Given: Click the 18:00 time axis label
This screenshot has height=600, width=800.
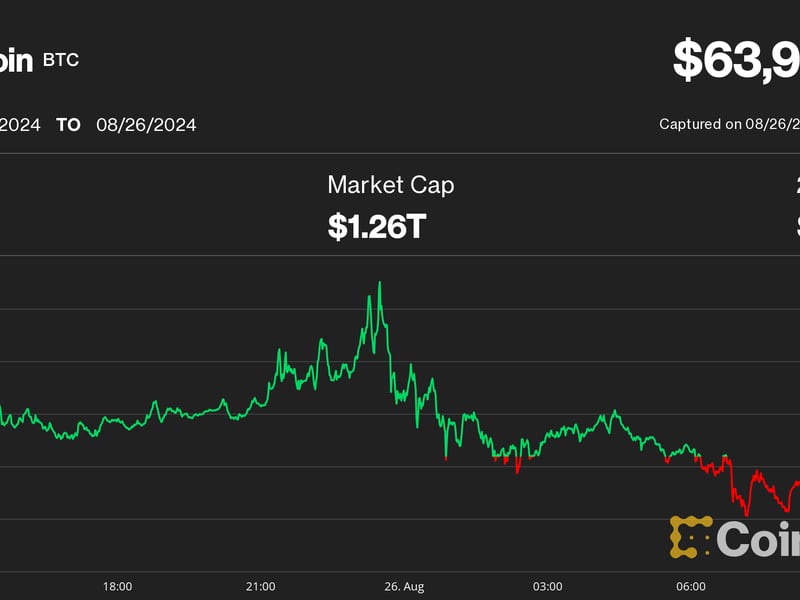Looking at the screenshot, I should click(x=118, y=586).
